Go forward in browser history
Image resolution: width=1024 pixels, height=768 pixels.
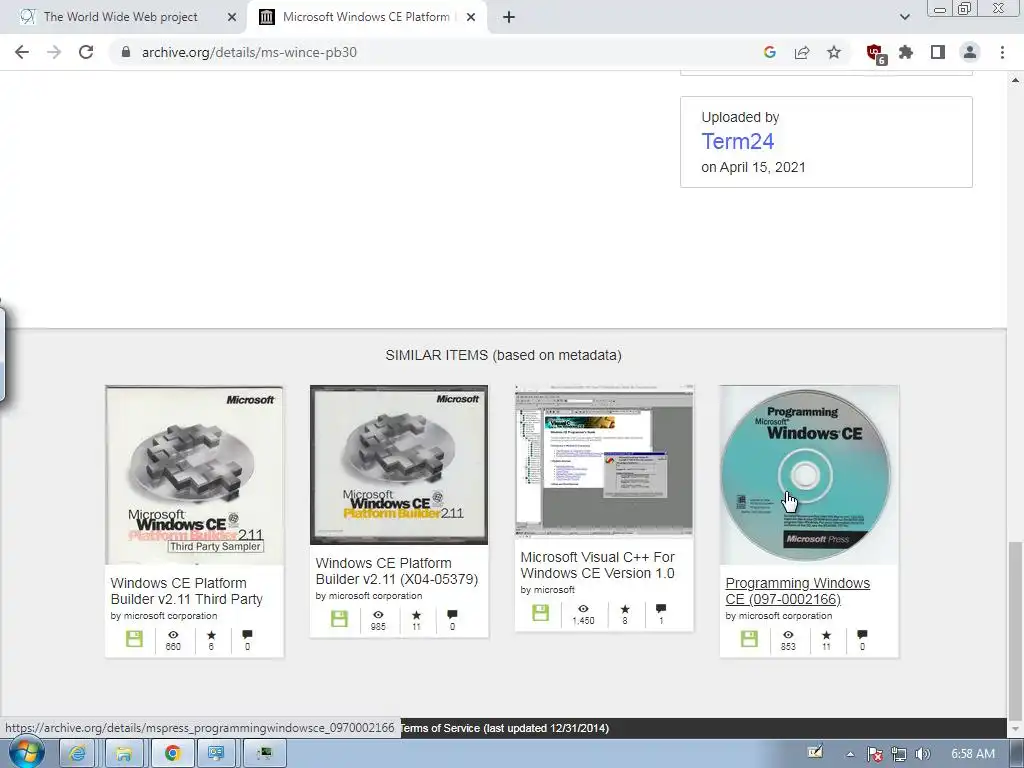(x=54, y=52)
